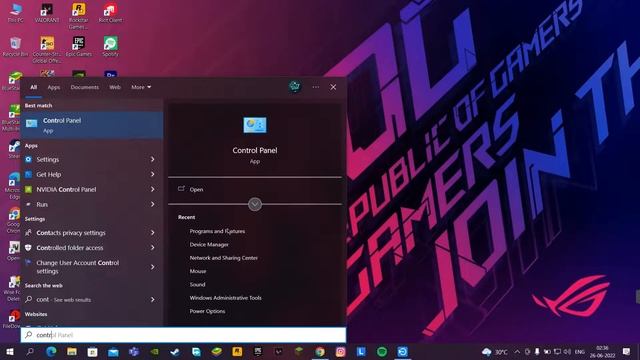Expand arrow beside Contacts privacy settings

(153, 233)
